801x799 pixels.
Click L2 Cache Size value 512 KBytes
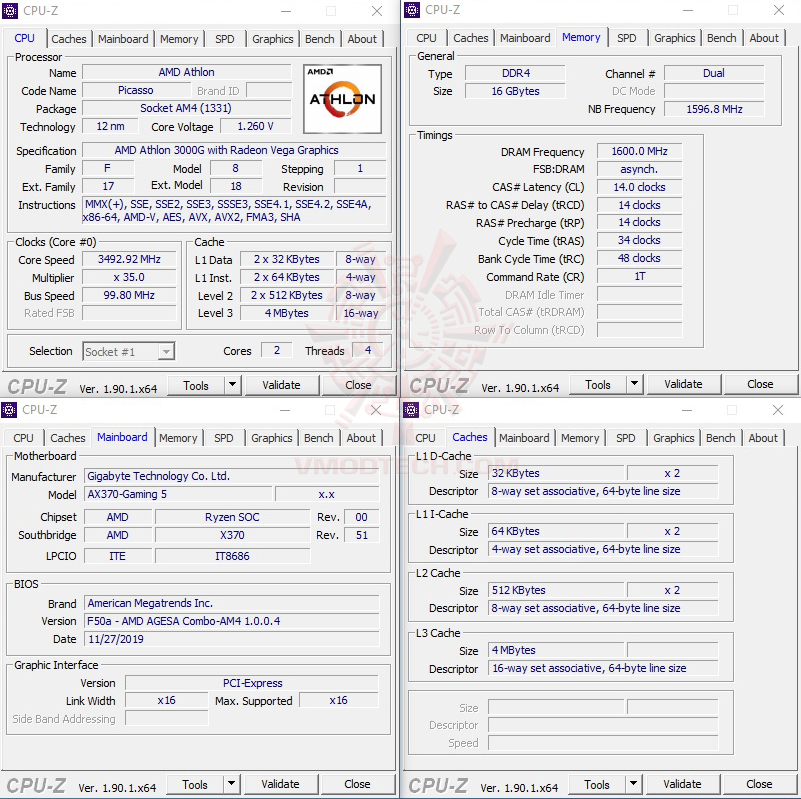click(556, 590)
